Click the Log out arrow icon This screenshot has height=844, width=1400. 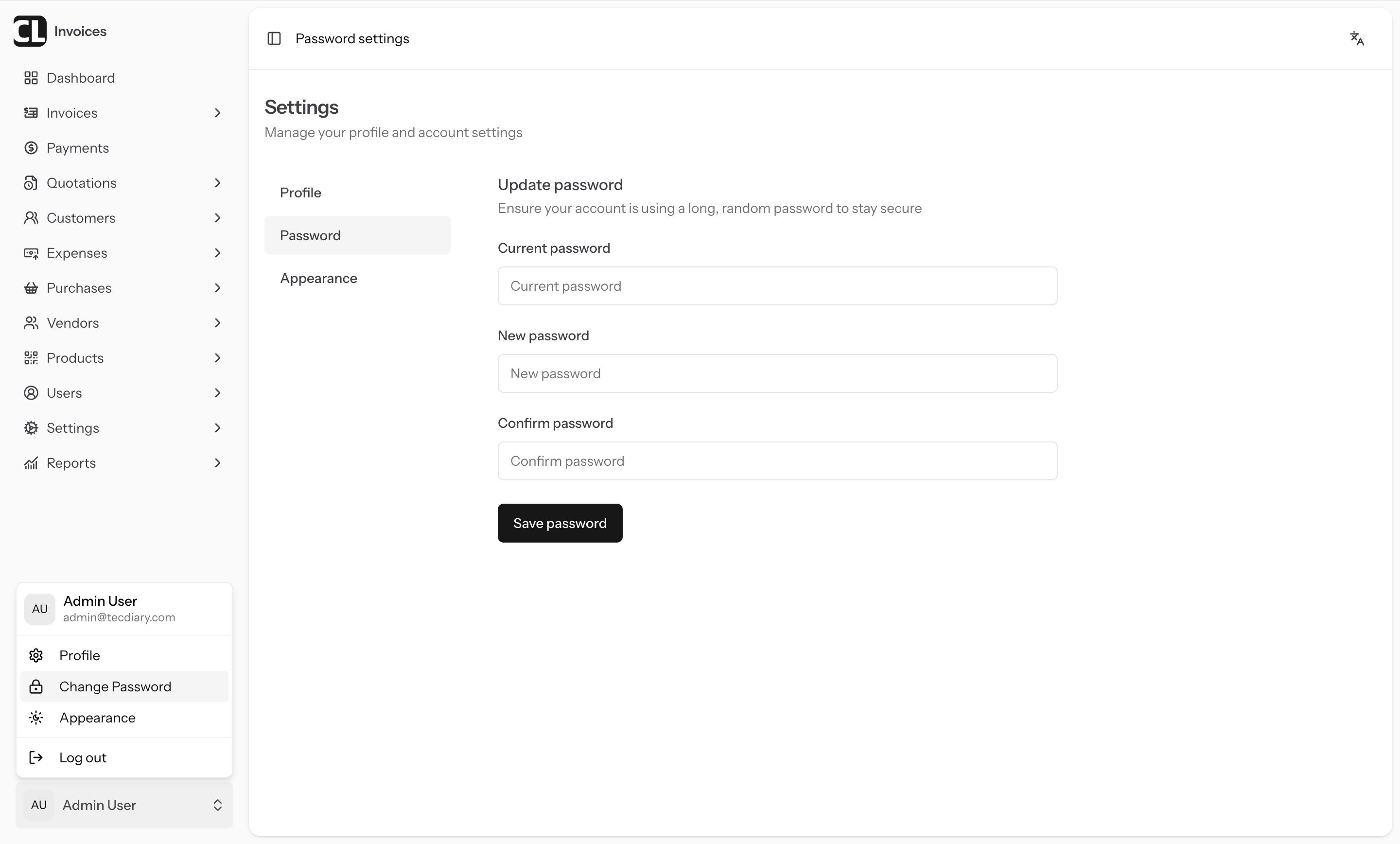pos(36,757)
